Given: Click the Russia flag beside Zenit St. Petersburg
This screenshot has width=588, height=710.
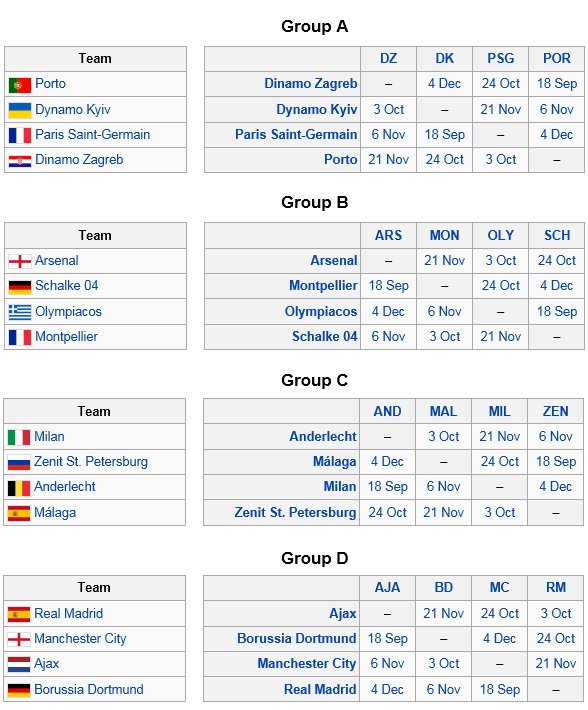Looking at the screenshot, I should point(19,462).
